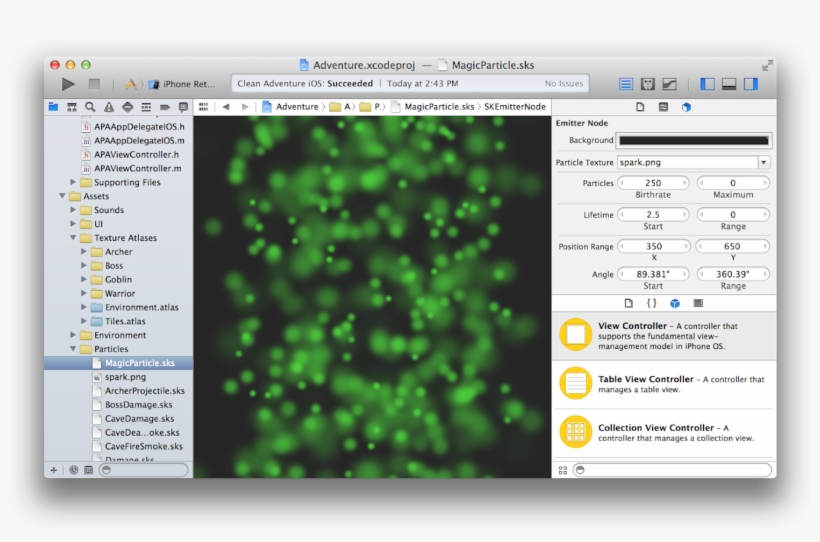Viewport: 820px width, 542px height.
Task: Switch to the Version editor
Action: coord(670,84)
